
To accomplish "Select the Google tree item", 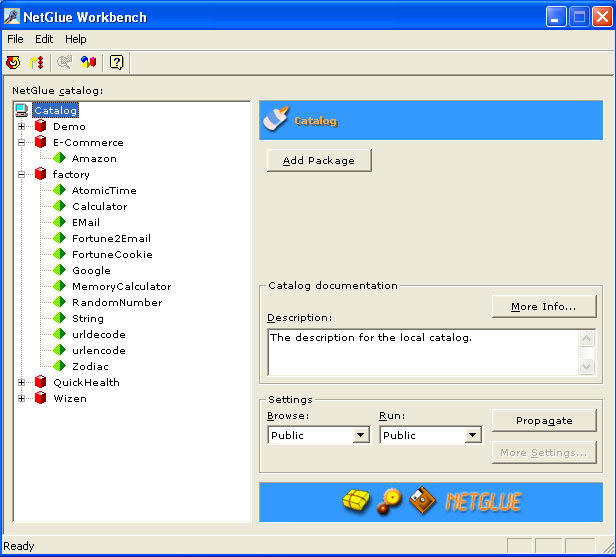I will point(92,270).
